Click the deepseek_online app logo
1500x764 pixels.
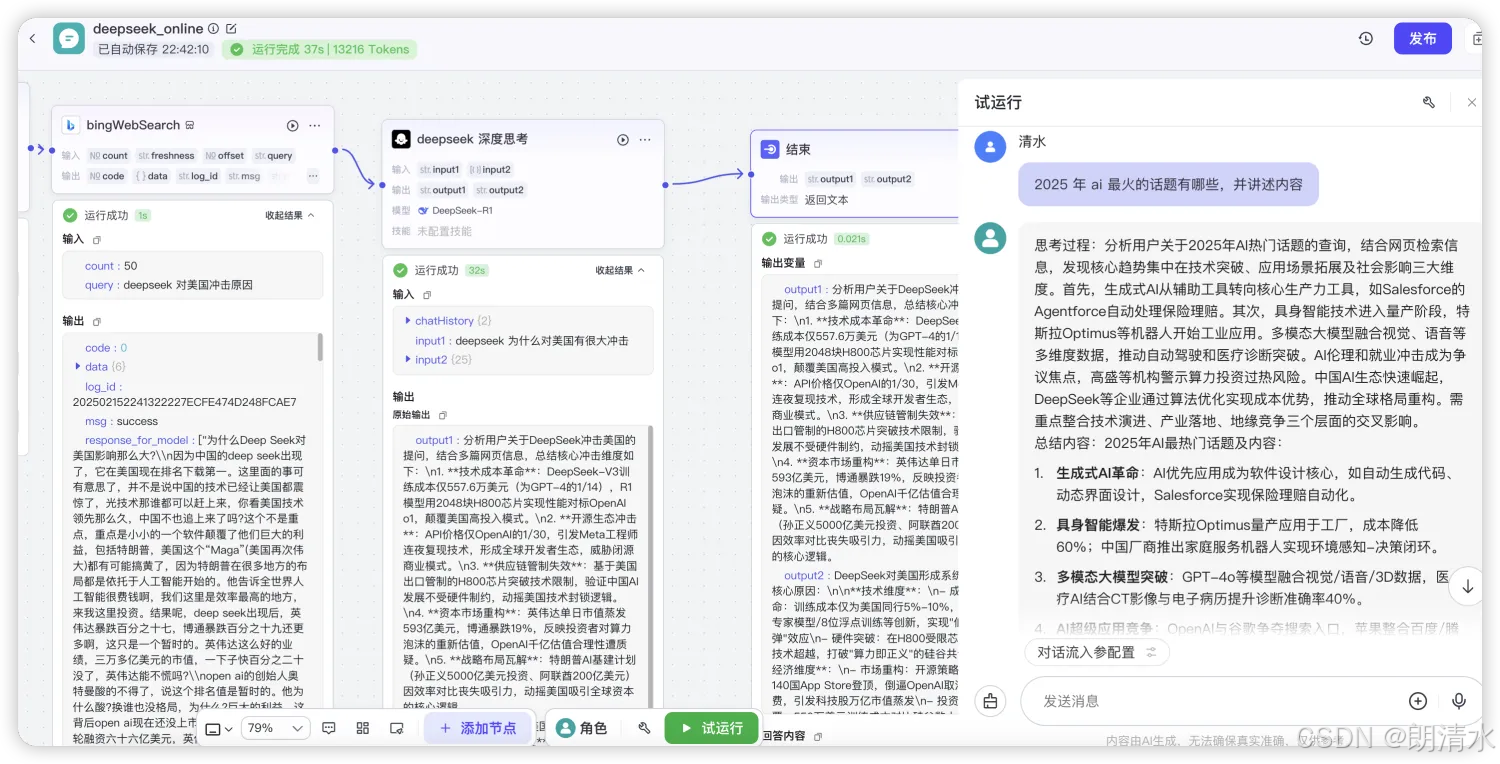click(x=69, y=38)
